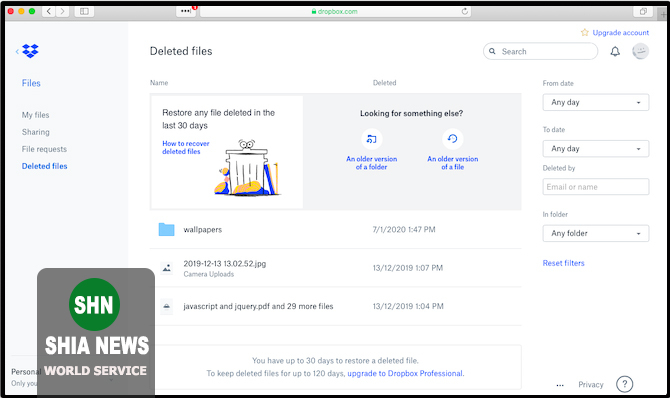The image size is (670, 398).
Task: Open the Files section in sidebar
Action: (x=31, y=83)
